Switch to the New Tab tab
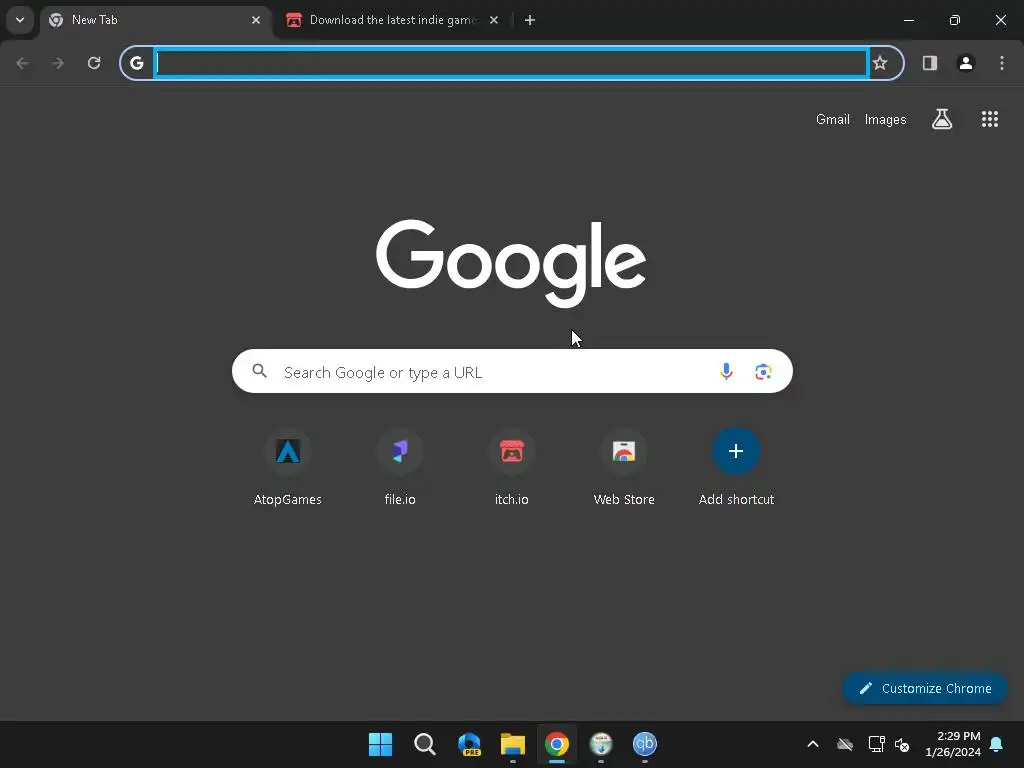 coord(155,20)
